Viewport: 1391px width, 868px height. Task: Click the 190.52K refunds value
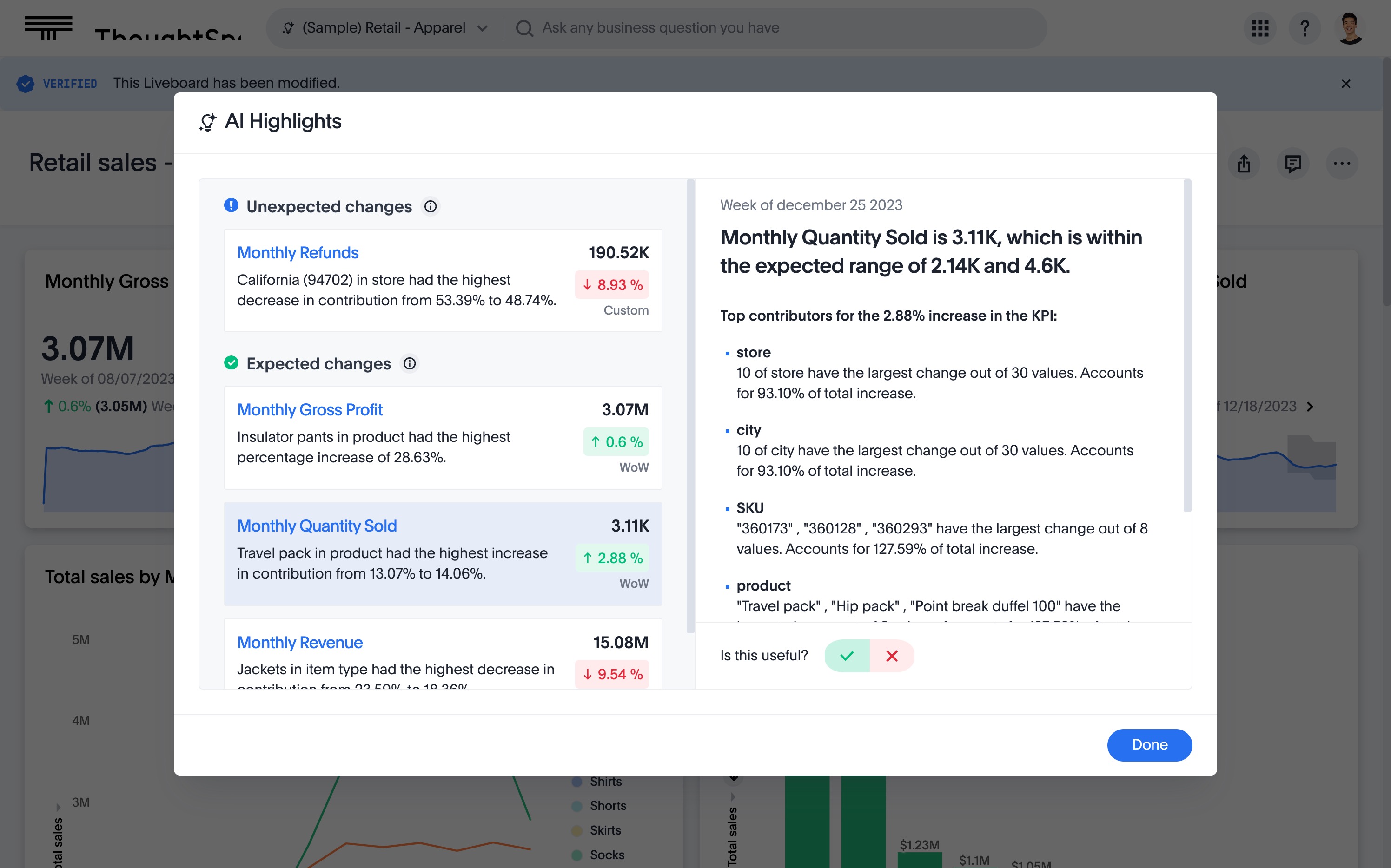(618, 253)
